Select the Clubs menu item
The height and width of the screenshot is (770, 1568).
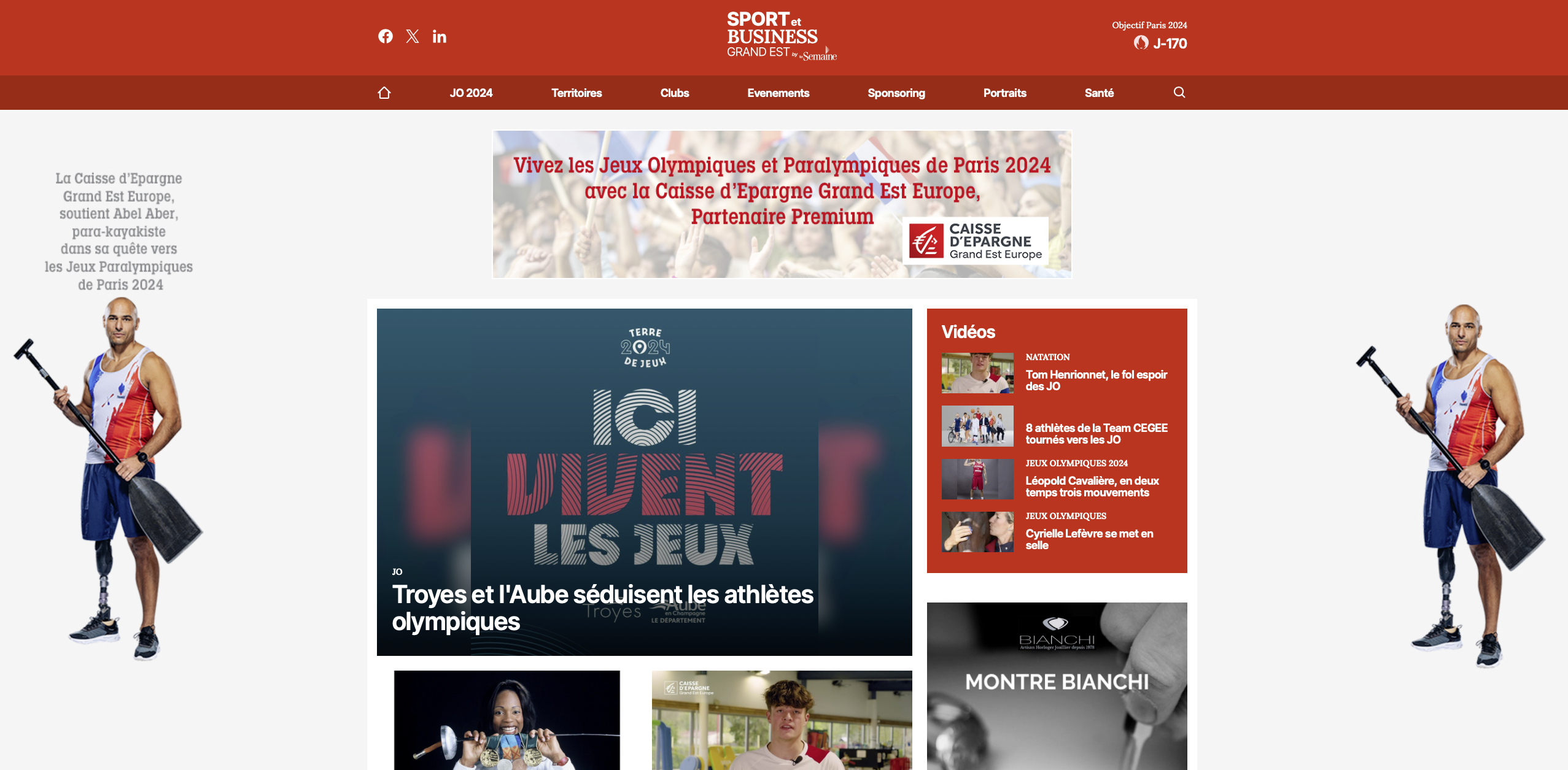(x=675, y=93)
